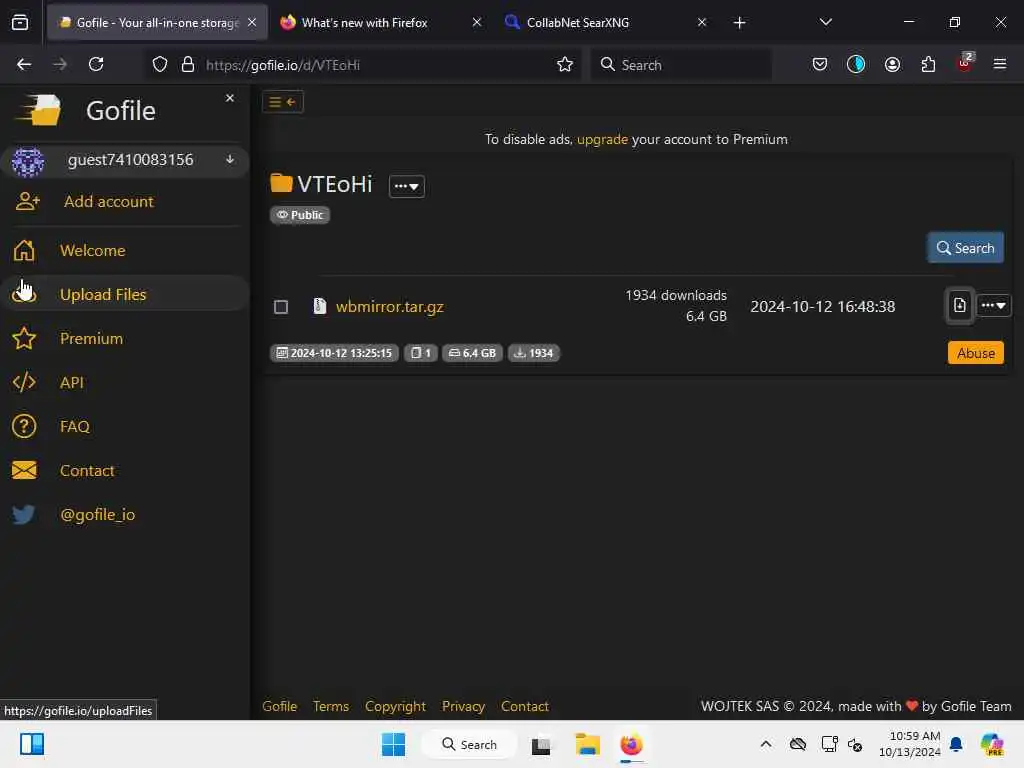Reload the current page
Viewport: 1024px width, 768px height.
click(x=96, y=65)
